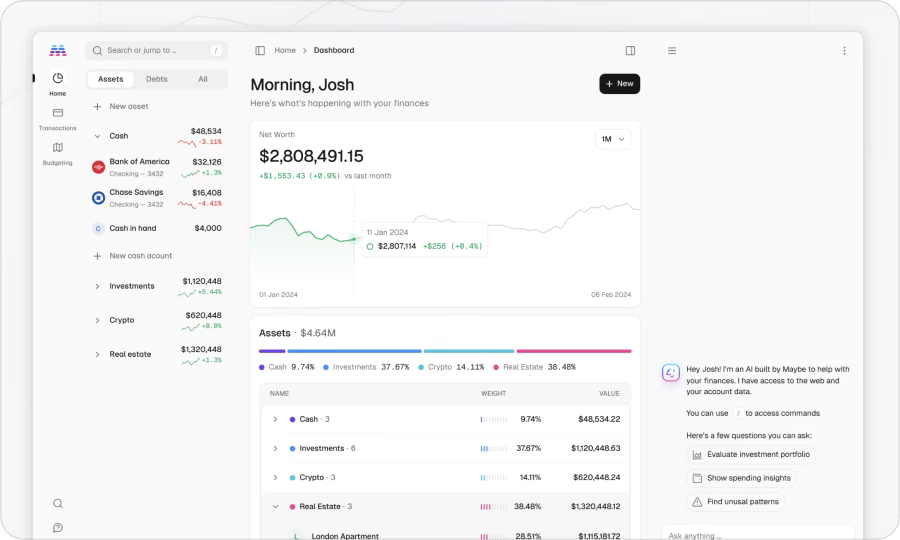Open Bank of America checking account
The width and height of the screenshot is (900, 540).
(x=157, y=167)
